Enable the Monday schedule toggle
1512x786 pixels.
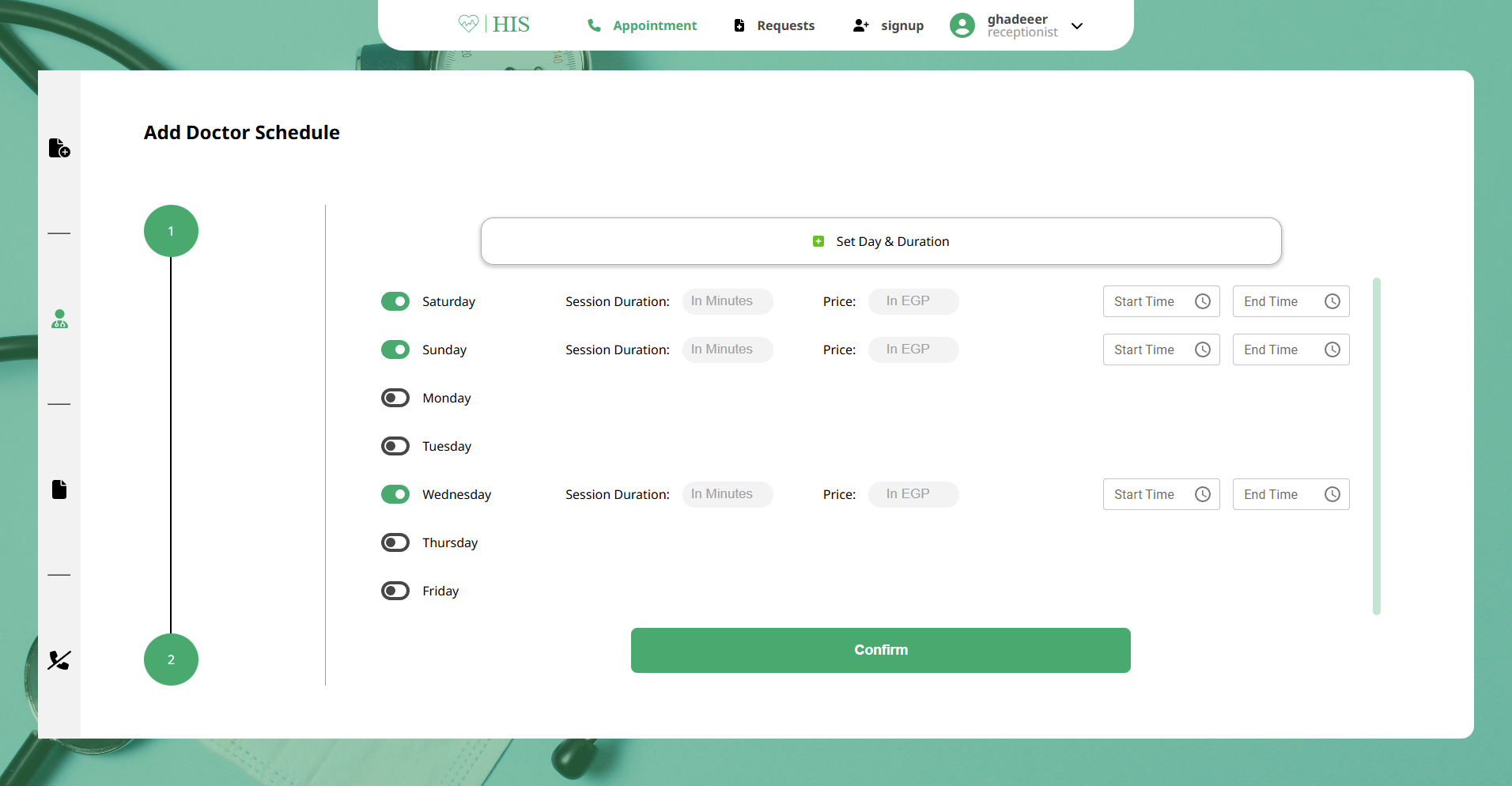(395, 397)
